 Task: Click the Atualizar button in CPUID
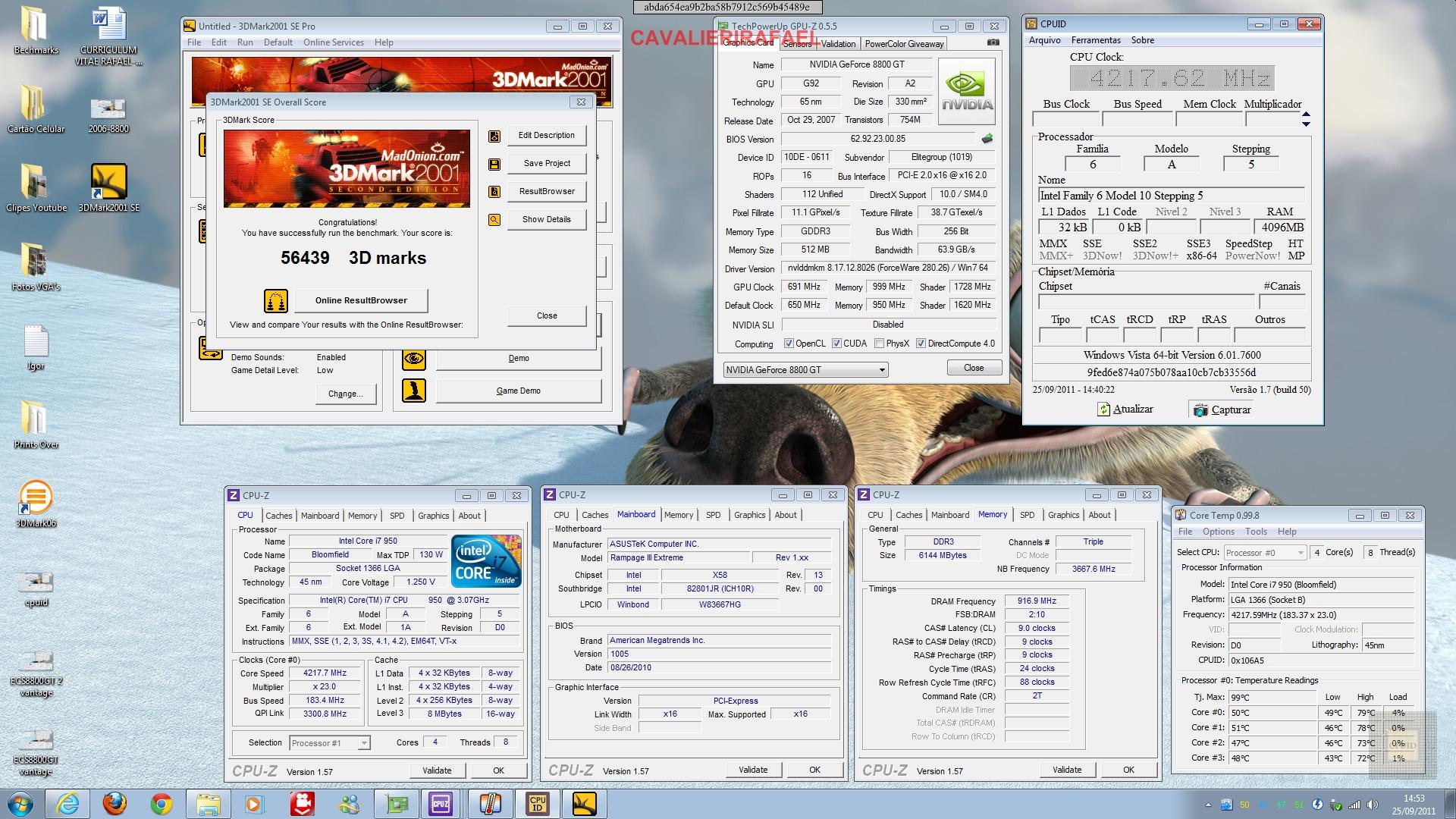[x=1125, y=409]
